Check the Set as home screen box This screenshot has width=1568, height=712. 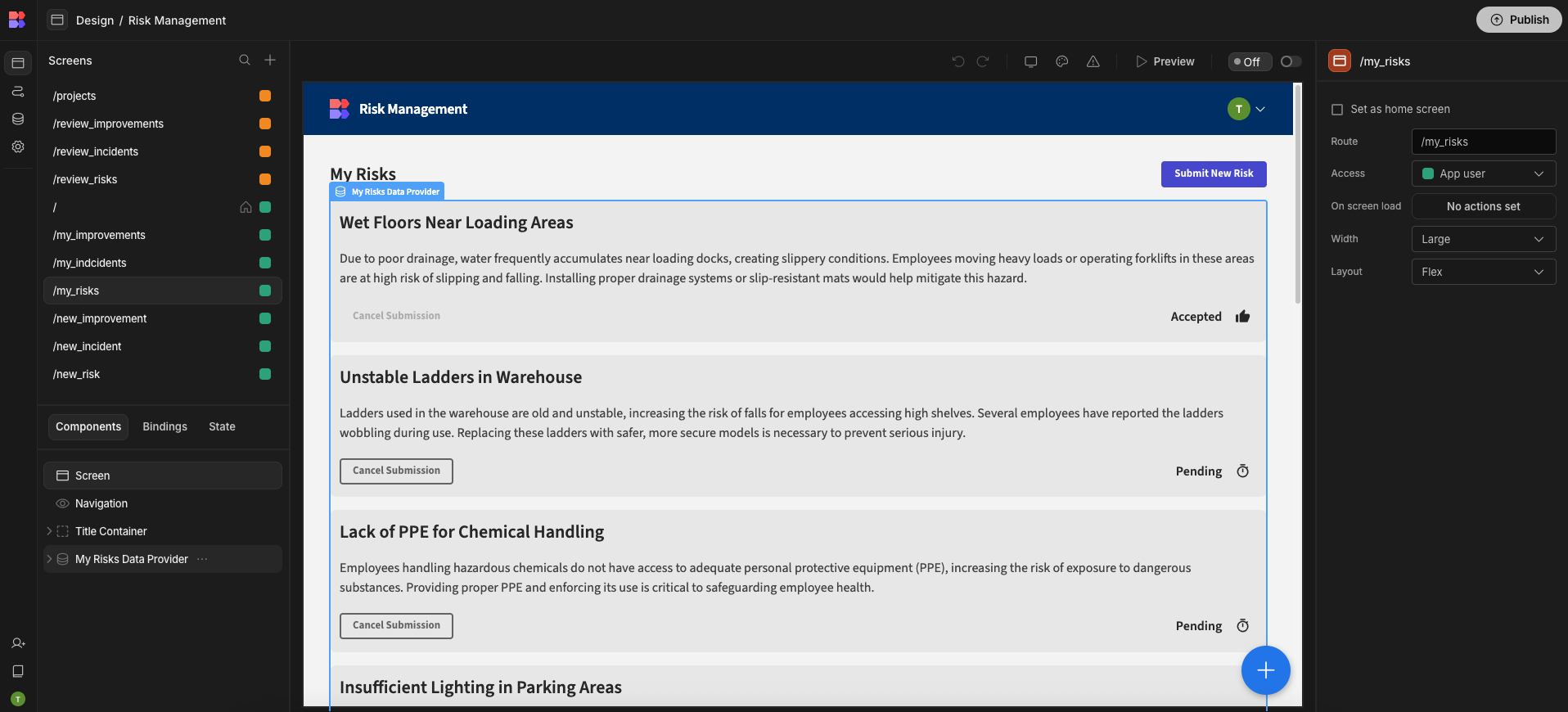pos(1337,109)
